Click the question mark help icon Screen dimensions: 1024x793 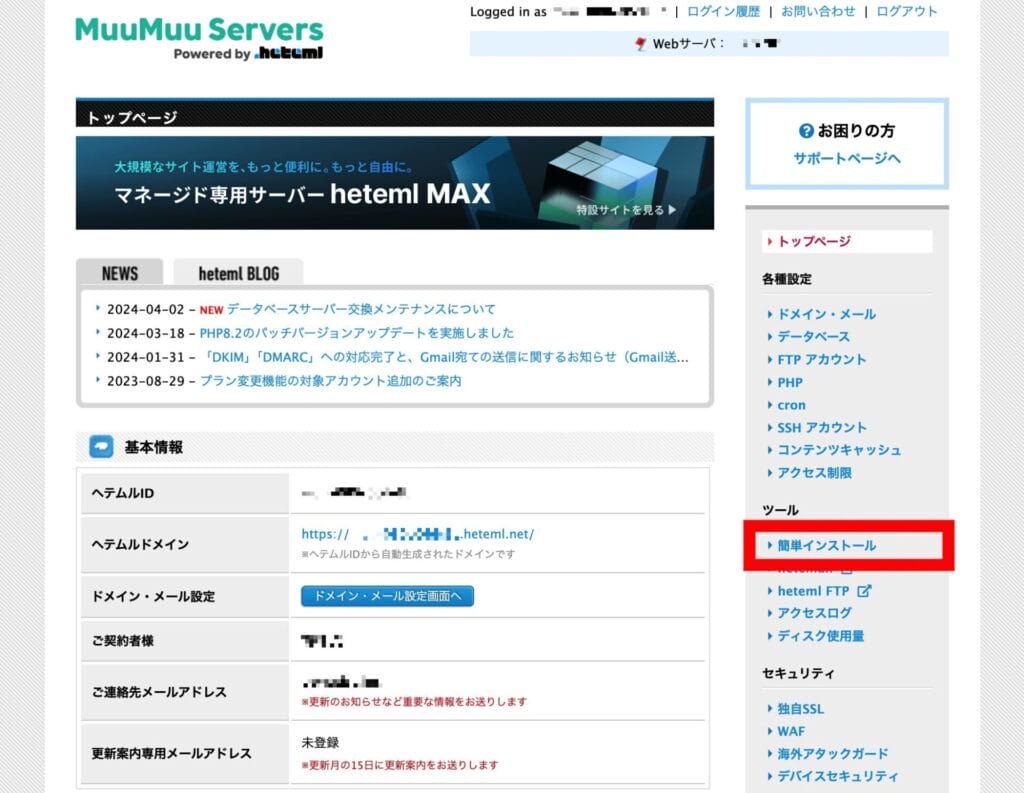pos(806,131)
